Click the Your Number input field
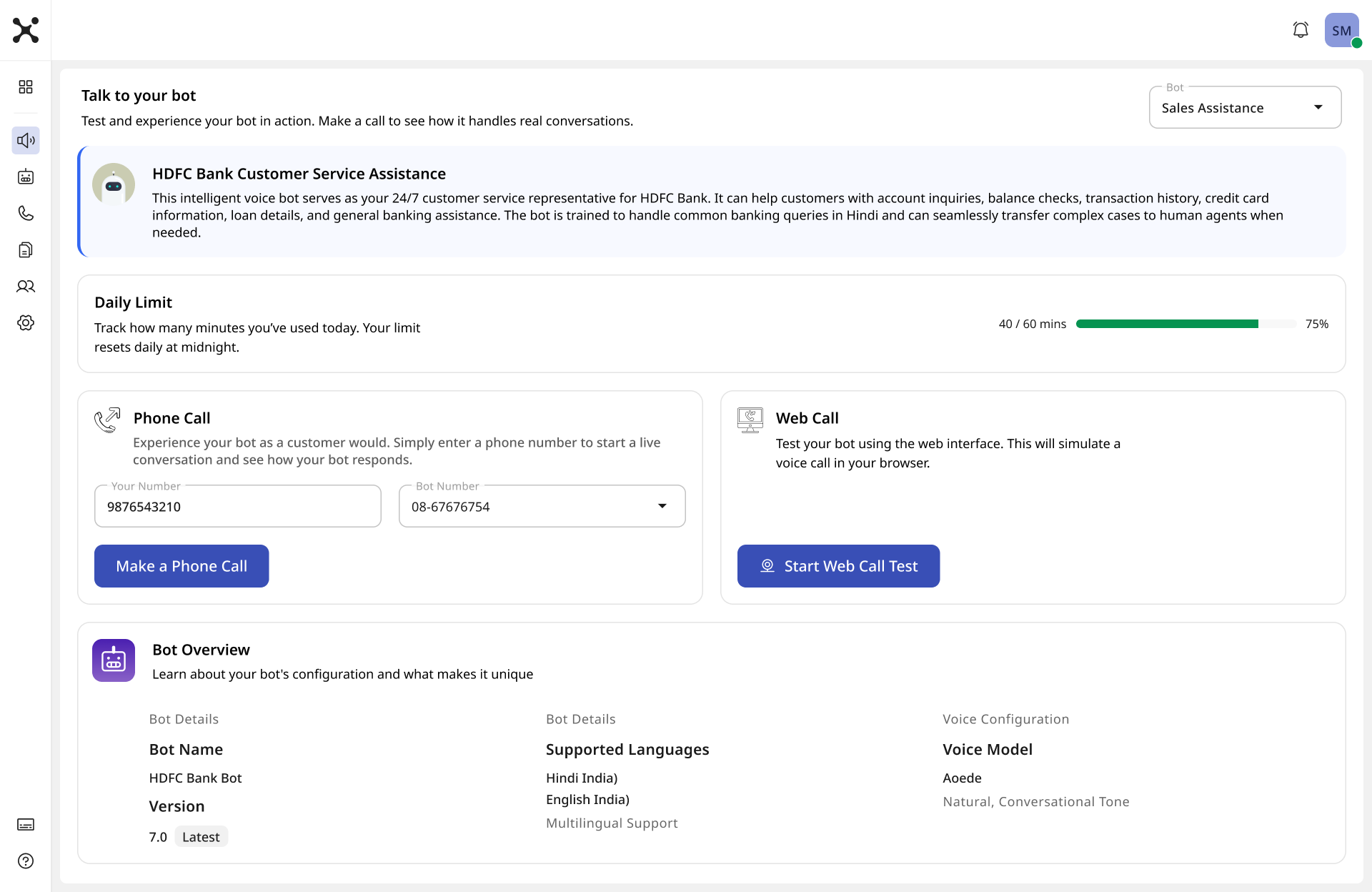The width and height of the screenshot is (1372, 892). coord(238,506)
